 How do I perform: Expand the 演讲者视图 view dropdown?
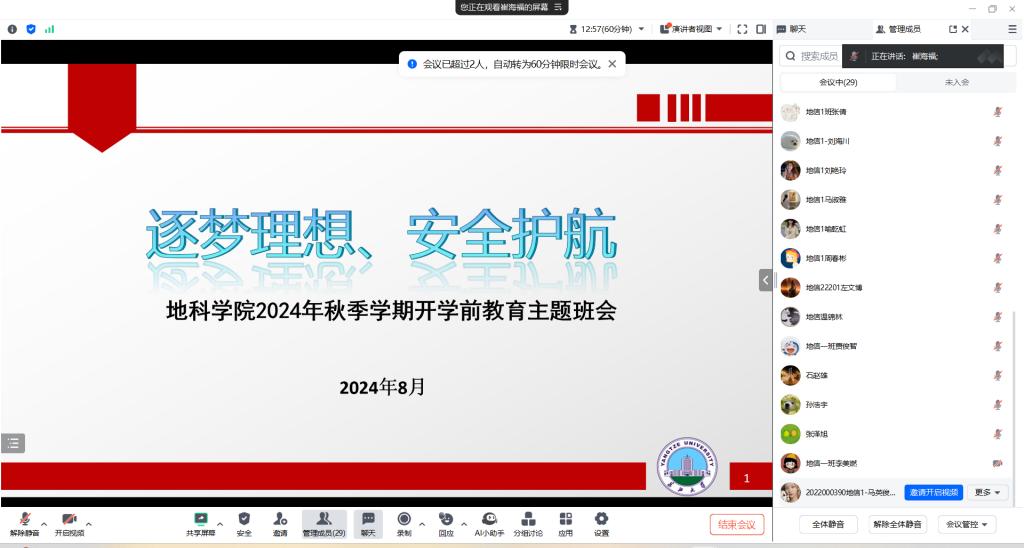tap(691, 29)
